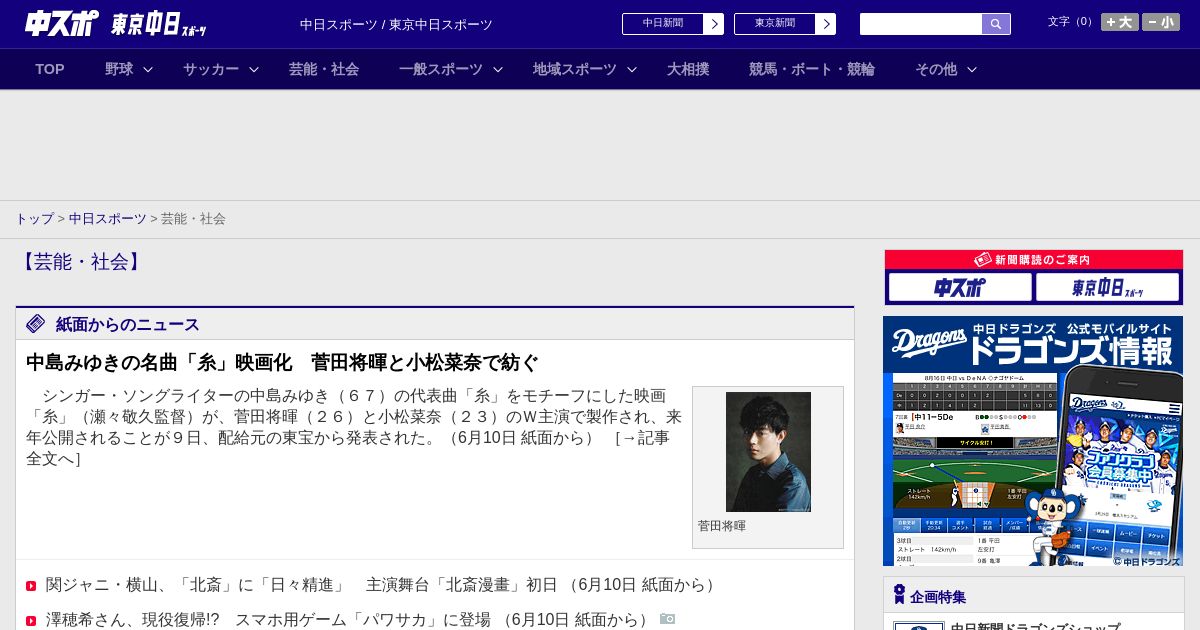This screenshot has height=630, width=1200.
Task: Increase font size with the ＋大 button
Action: pyautogui.click(x=1119, y=22)
